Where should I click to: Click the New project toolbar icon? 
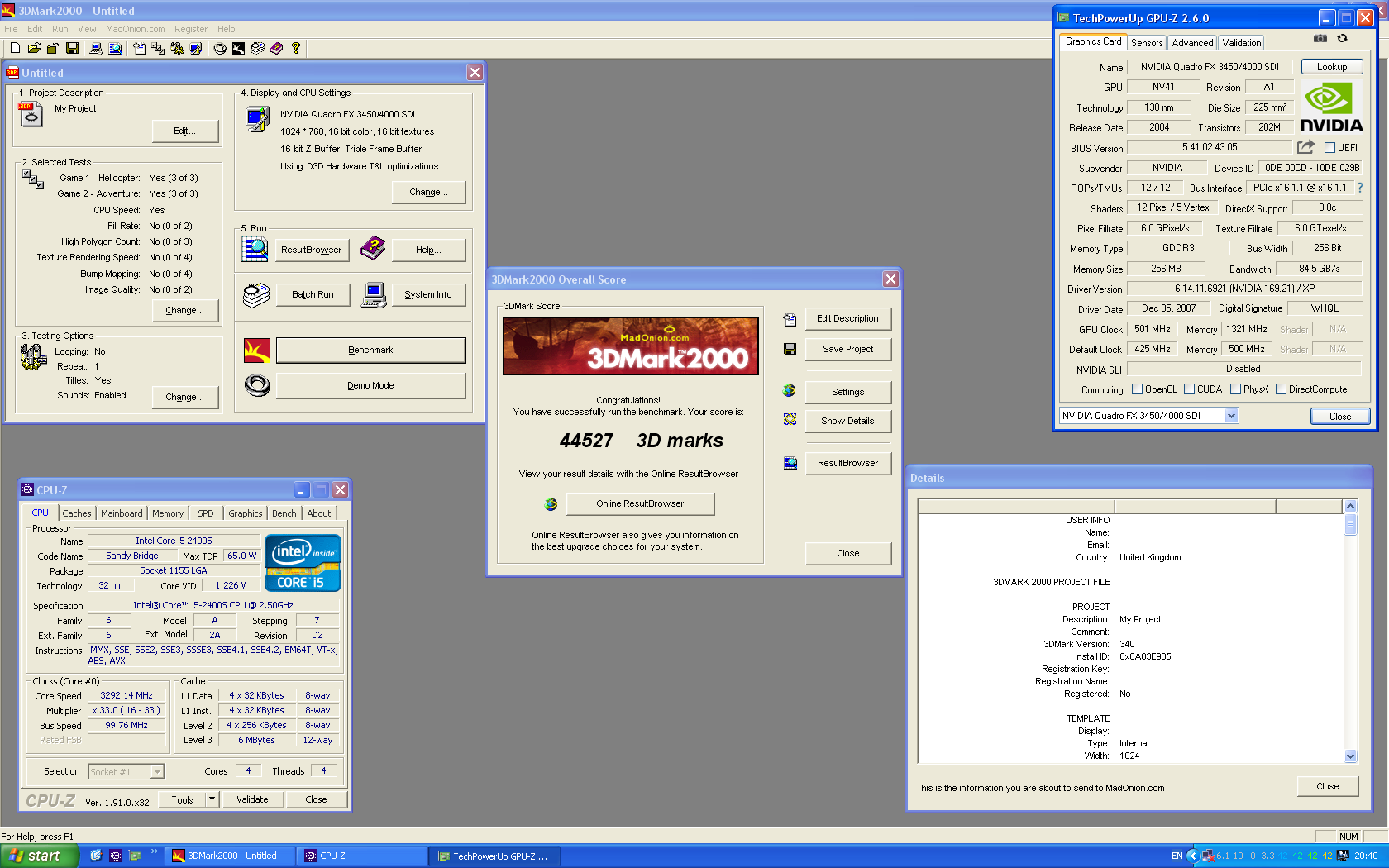coord(15,49)
